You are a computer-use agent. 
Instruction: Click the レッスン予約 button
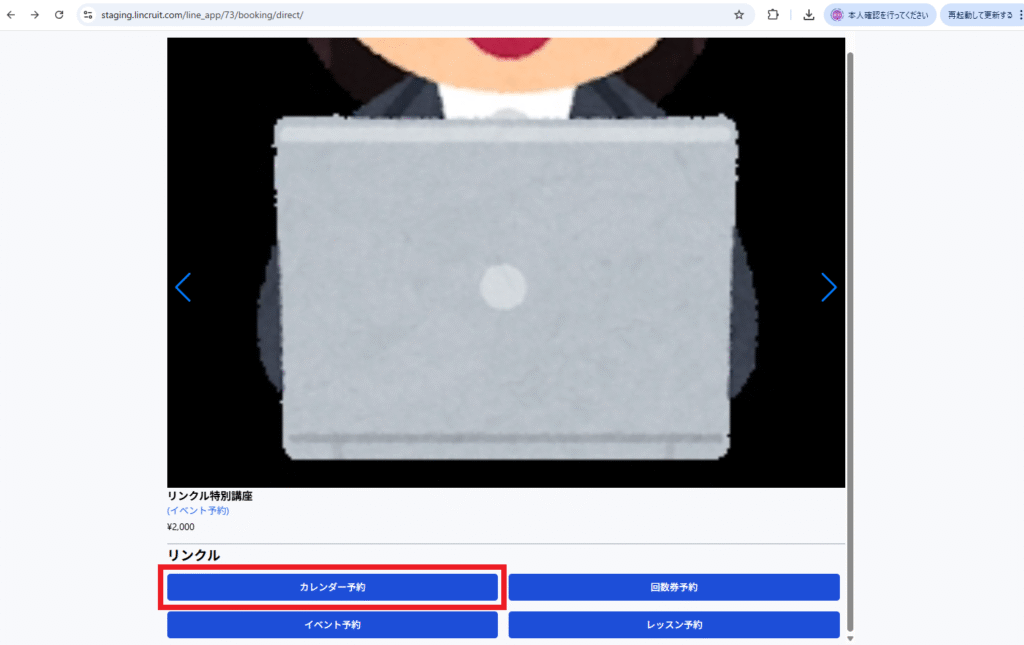coord(674,625)
